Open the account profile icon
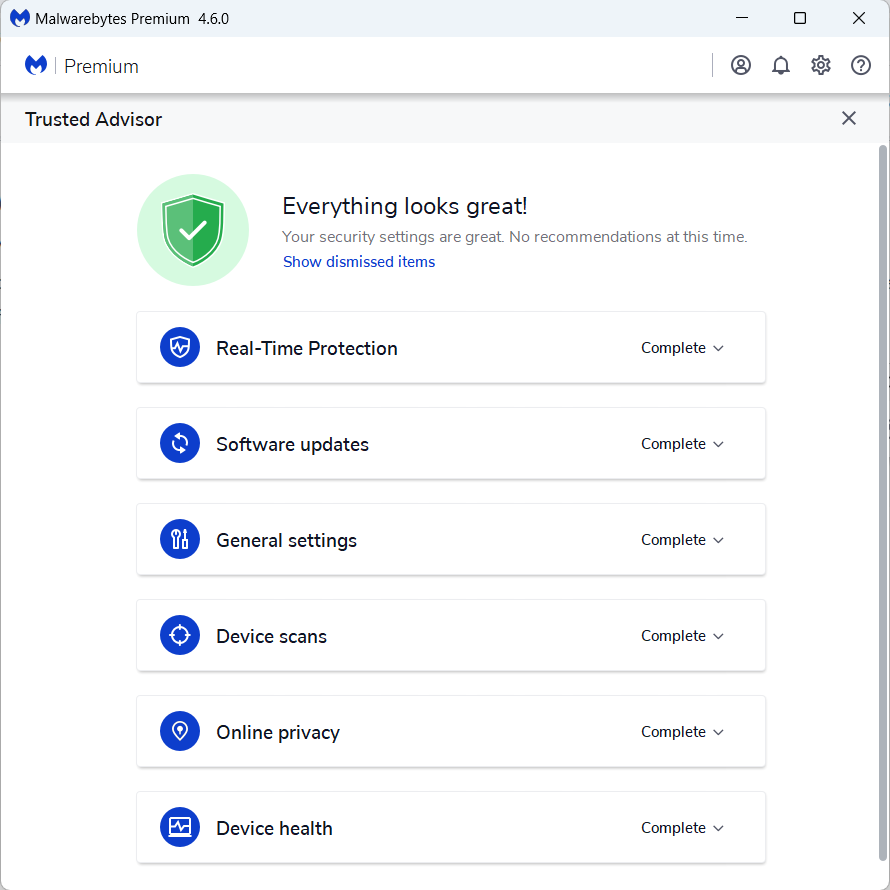The width and height of the screenshot is (890, 890). [x=741, y=65]
